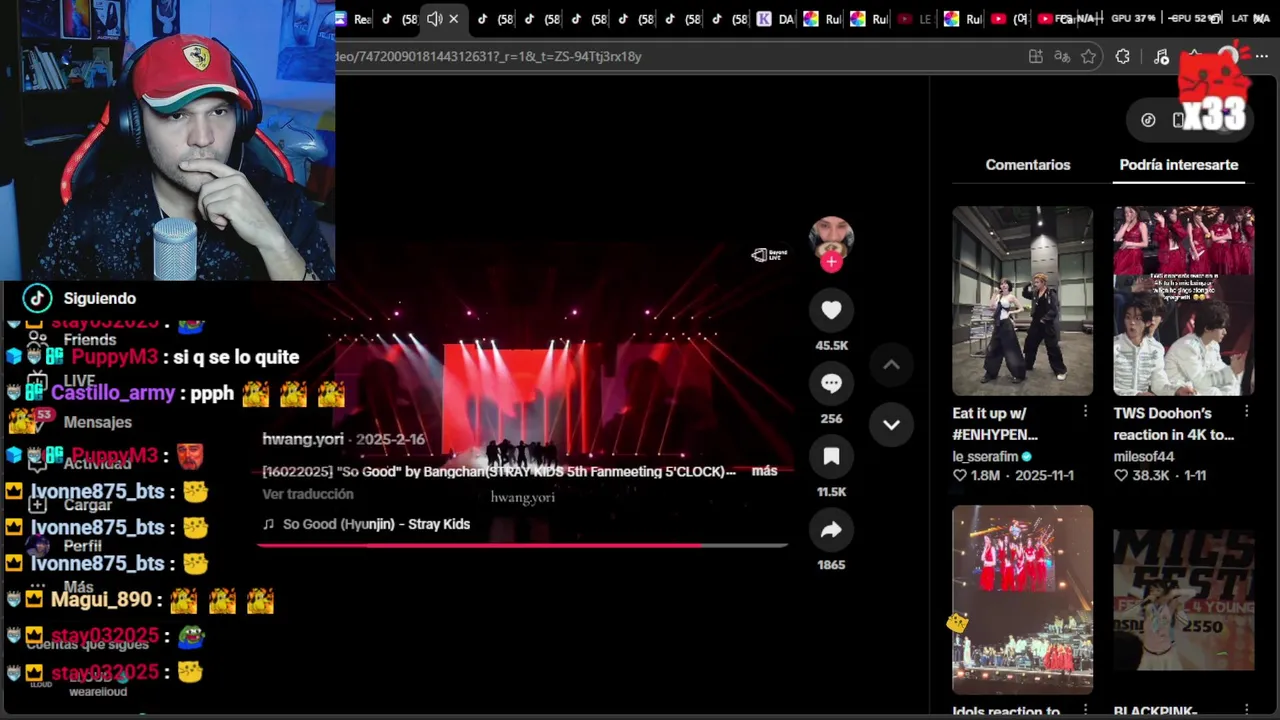Open the milesof44 creator profile

(1144, 456)
